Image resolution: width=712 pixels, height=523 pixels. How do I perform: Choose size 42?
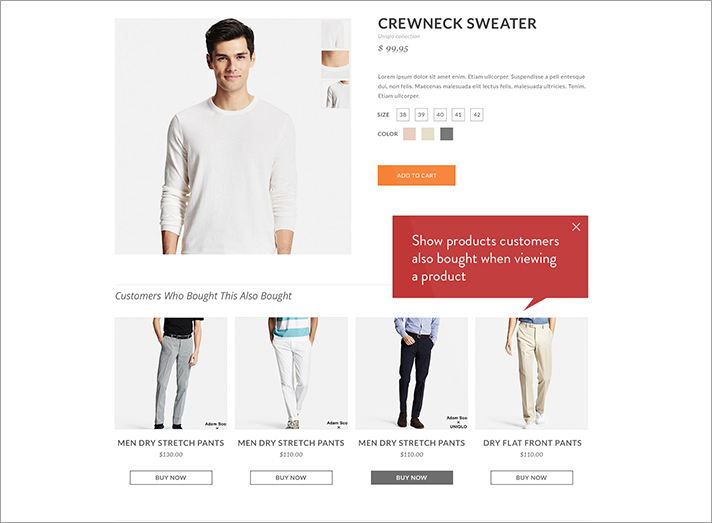477,115
